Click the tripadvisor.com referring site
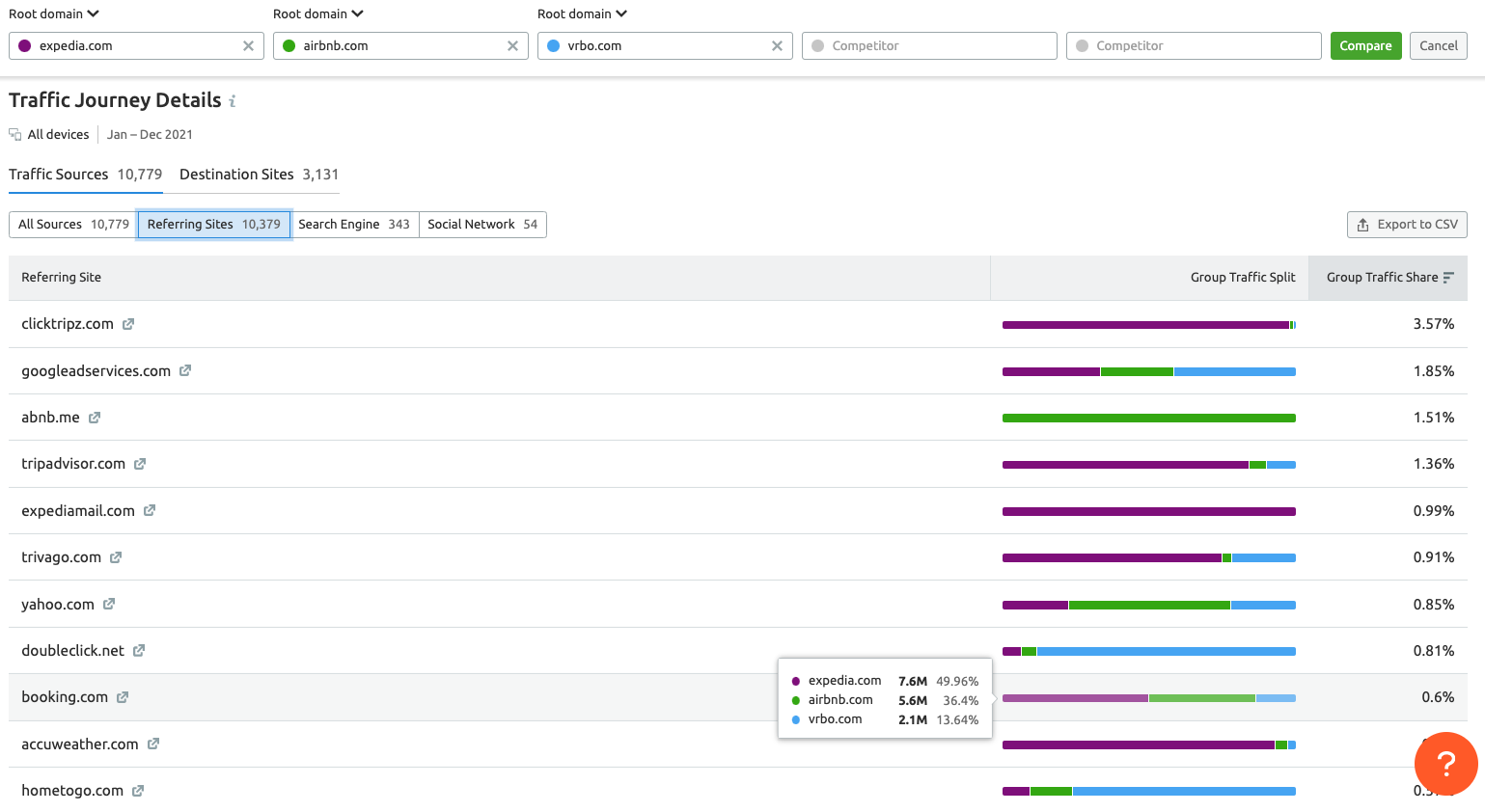This screenshot has width=1485, height=812. point(73,464)
